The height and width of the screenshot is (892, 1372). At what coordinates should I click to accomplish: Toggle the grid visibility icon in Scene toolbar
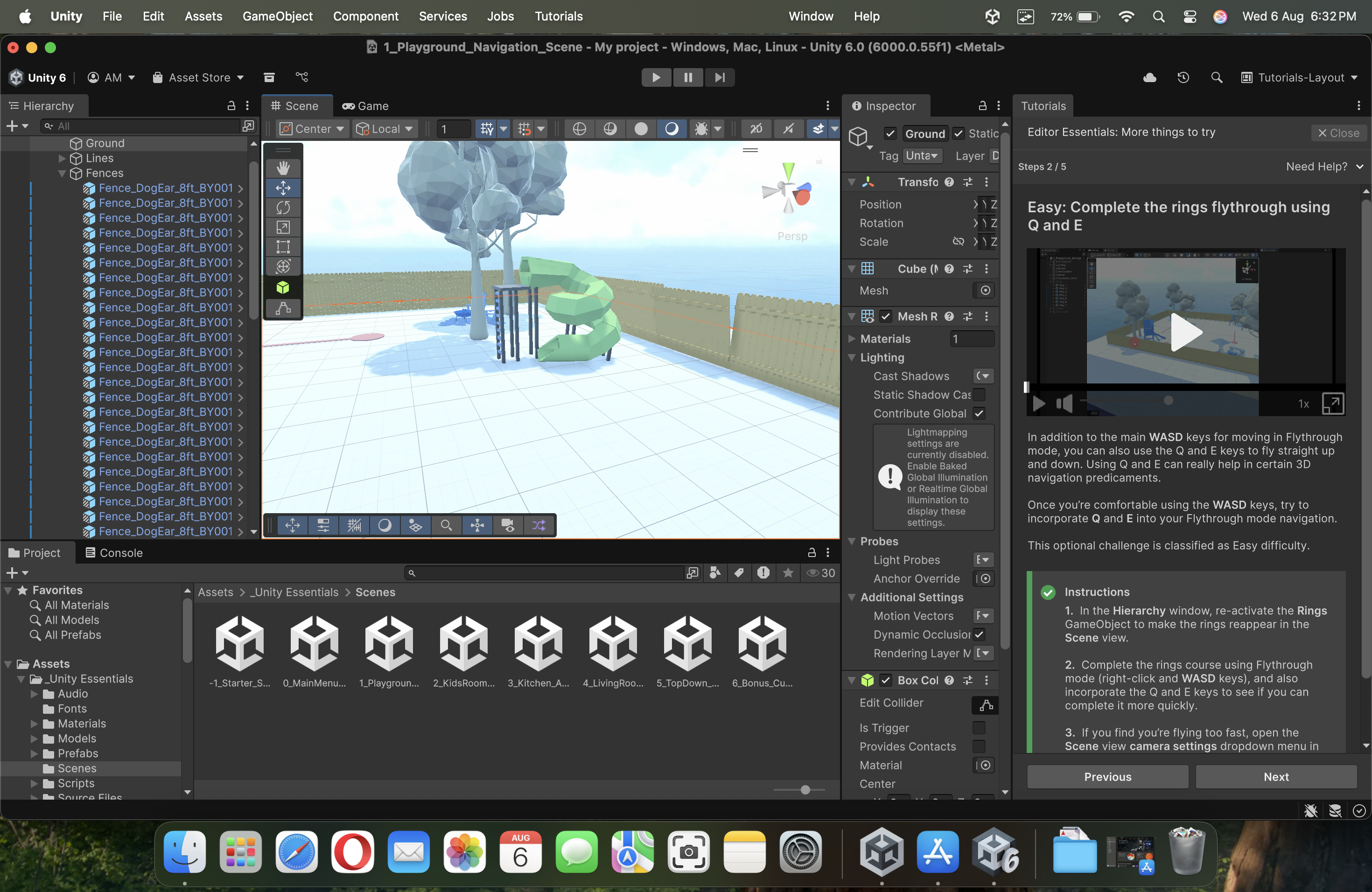tap(487, 129)
